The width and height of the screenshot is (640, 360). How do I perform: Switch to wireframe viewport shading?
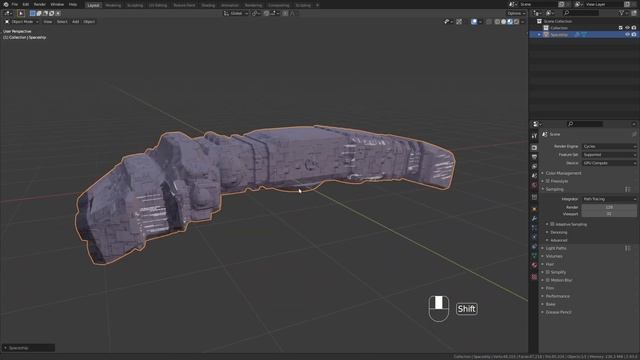click(x=497, y=22)
